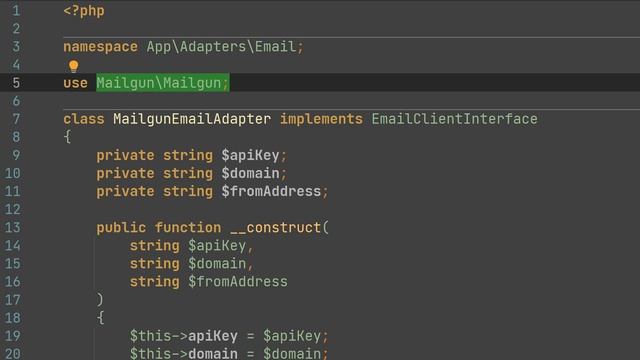This screenshot has width=640, height=360.
Task: Click the class keyword on line 7
Action: coord(84,119)
